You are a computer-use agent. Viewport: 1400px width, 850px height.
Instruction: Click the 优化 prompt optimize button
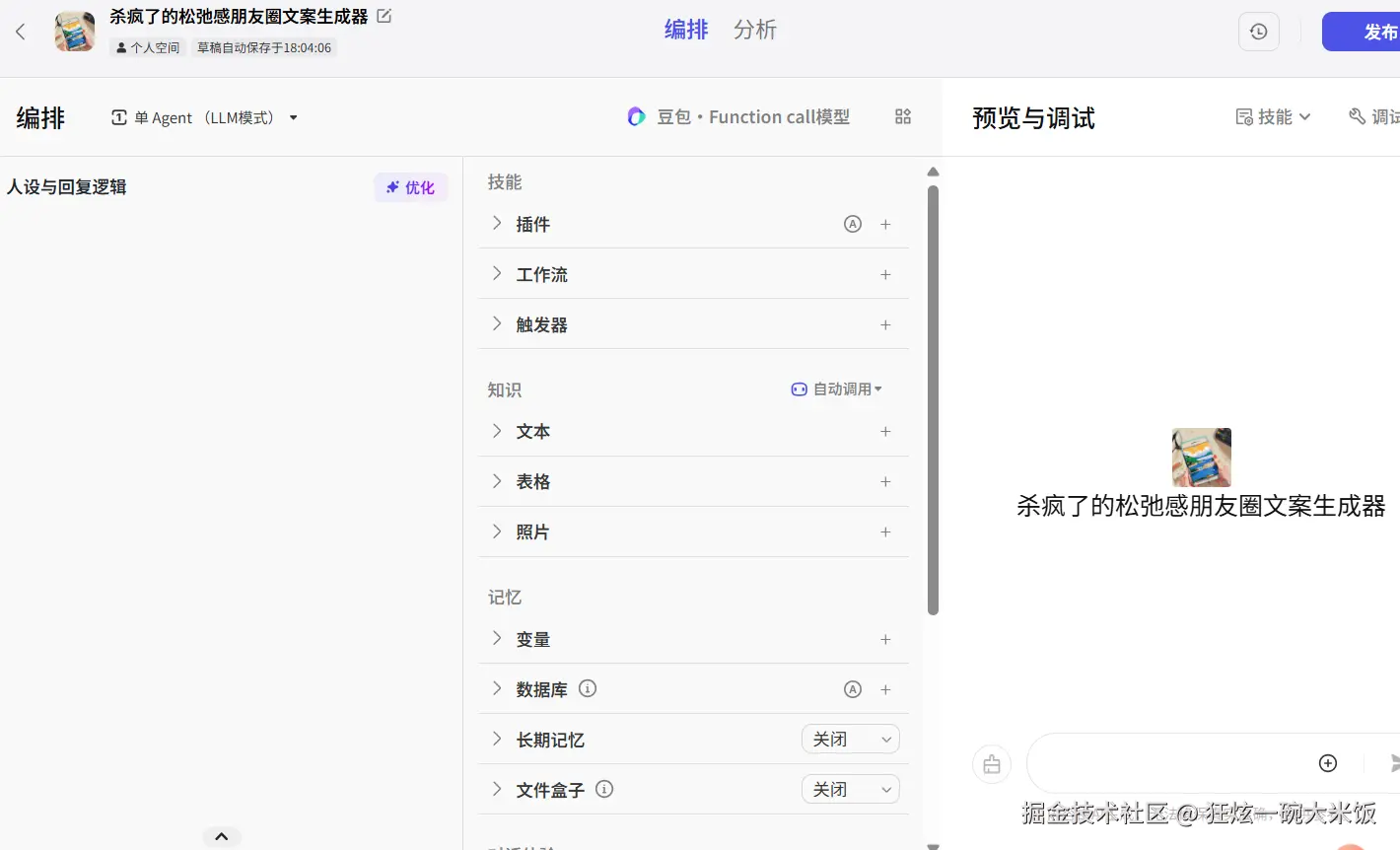(411, 187)
